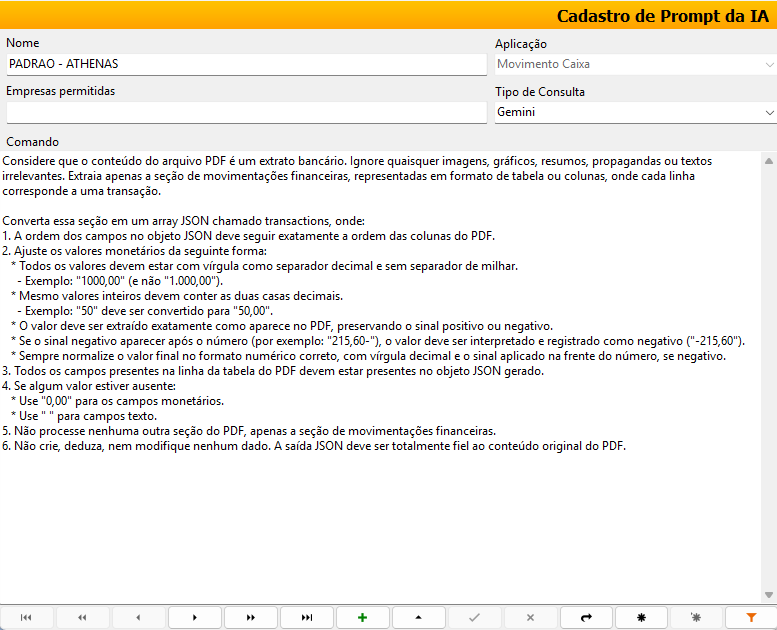
Task: Click the greyed asterisk toolbar button
Action: click(697, 618)
